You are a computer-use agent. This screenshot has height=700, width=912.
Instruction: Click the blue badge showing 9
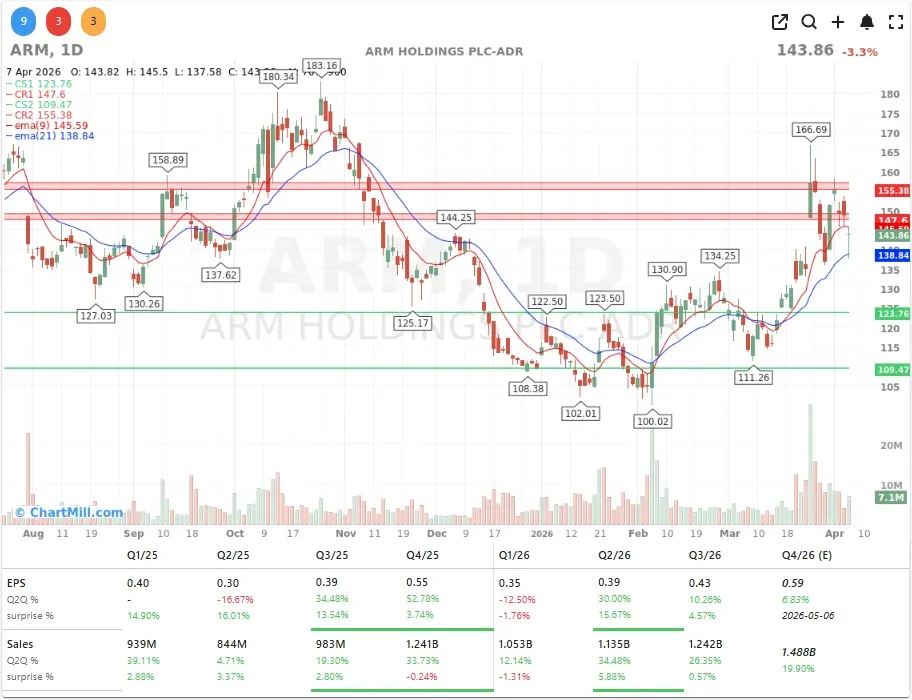22,21
